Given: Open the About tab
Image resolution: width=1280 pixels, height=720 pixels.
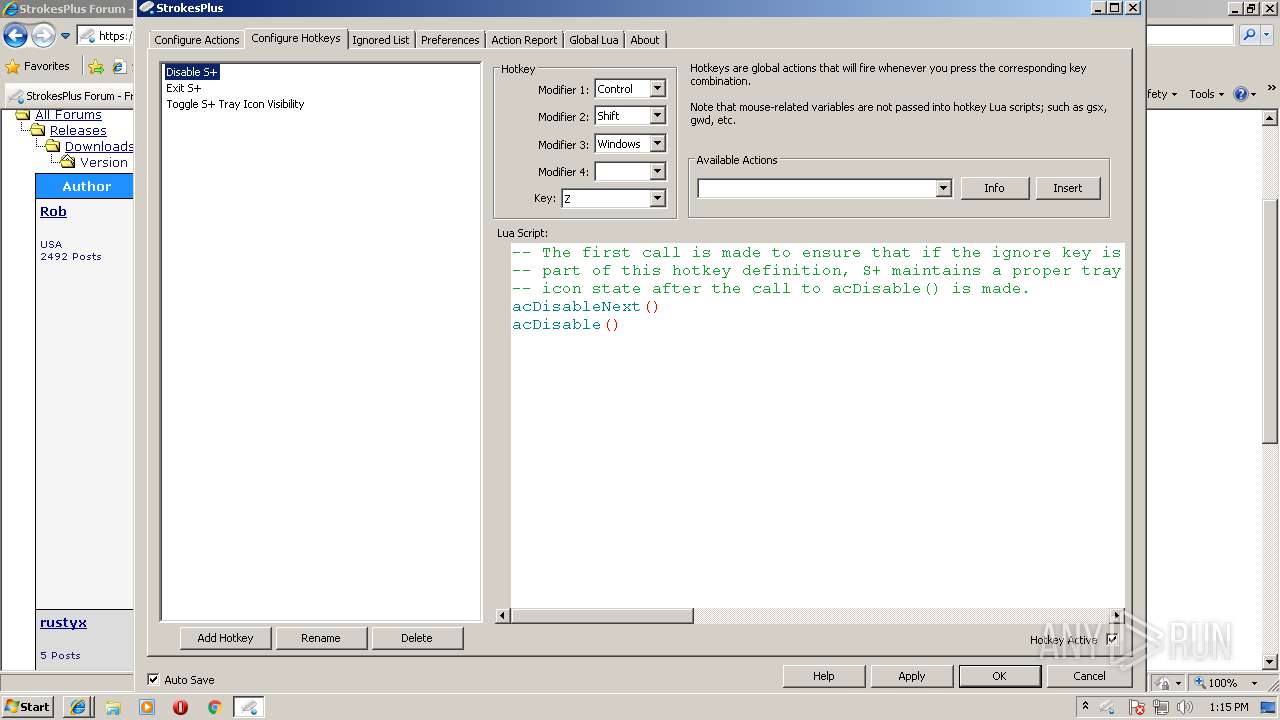Looking at the screenshot, I should click(645, 40).
